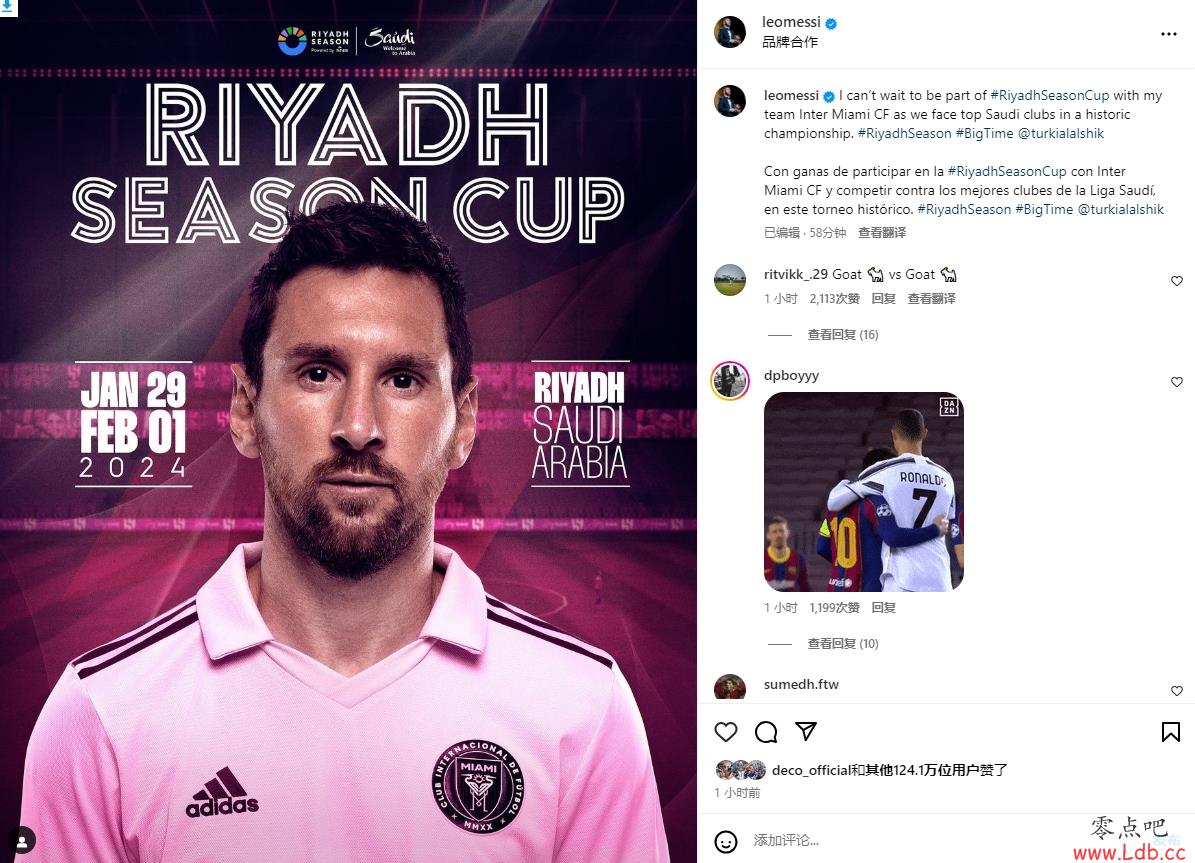Image resolution: width=1195 pixels, height=863 pixels.
Task: Open the comment bubble icon
Action: point(766,732)
